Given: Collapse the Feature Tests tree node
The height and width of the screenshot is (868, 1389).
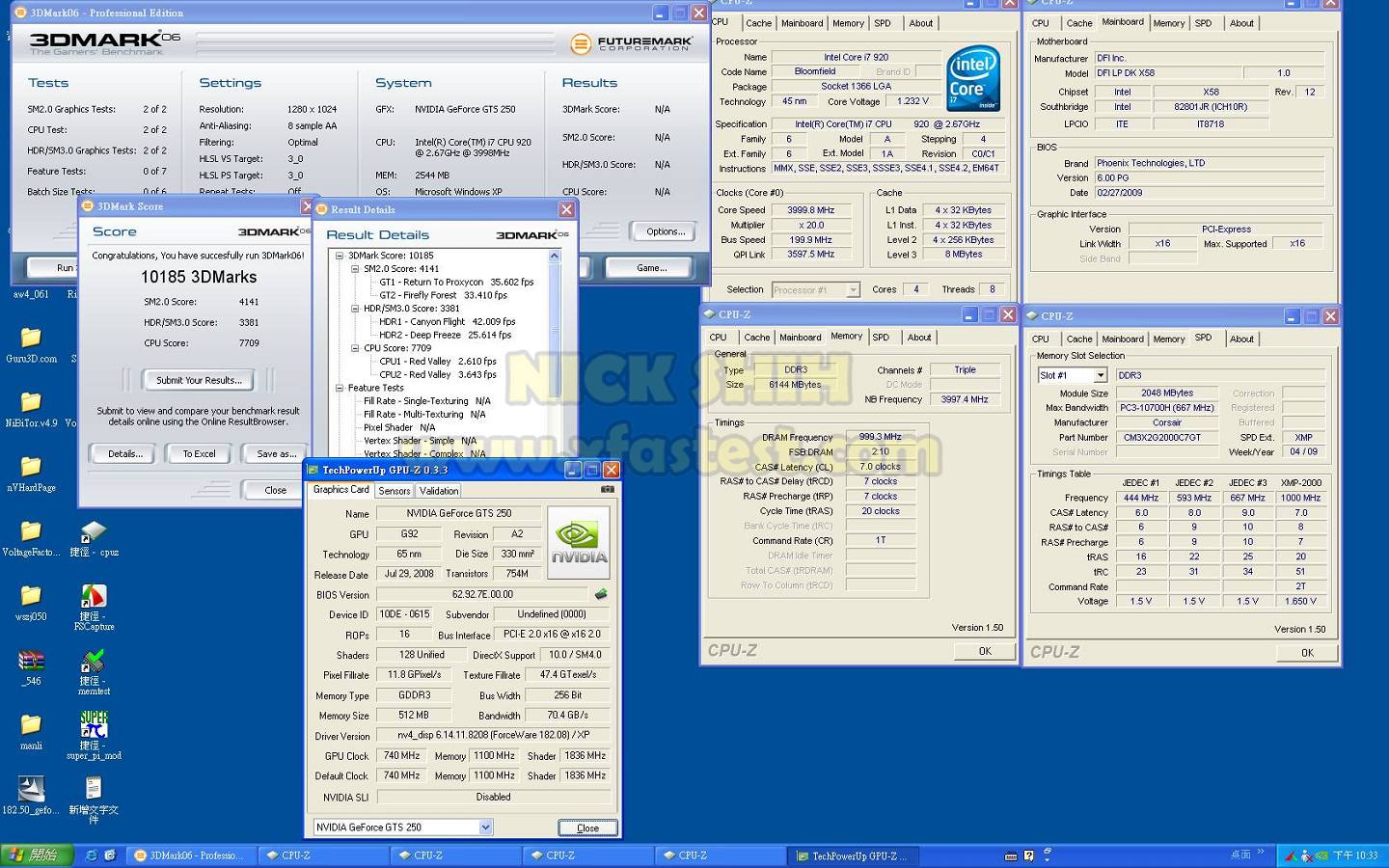Looking at the screenshot, I should tap(340, 388).
